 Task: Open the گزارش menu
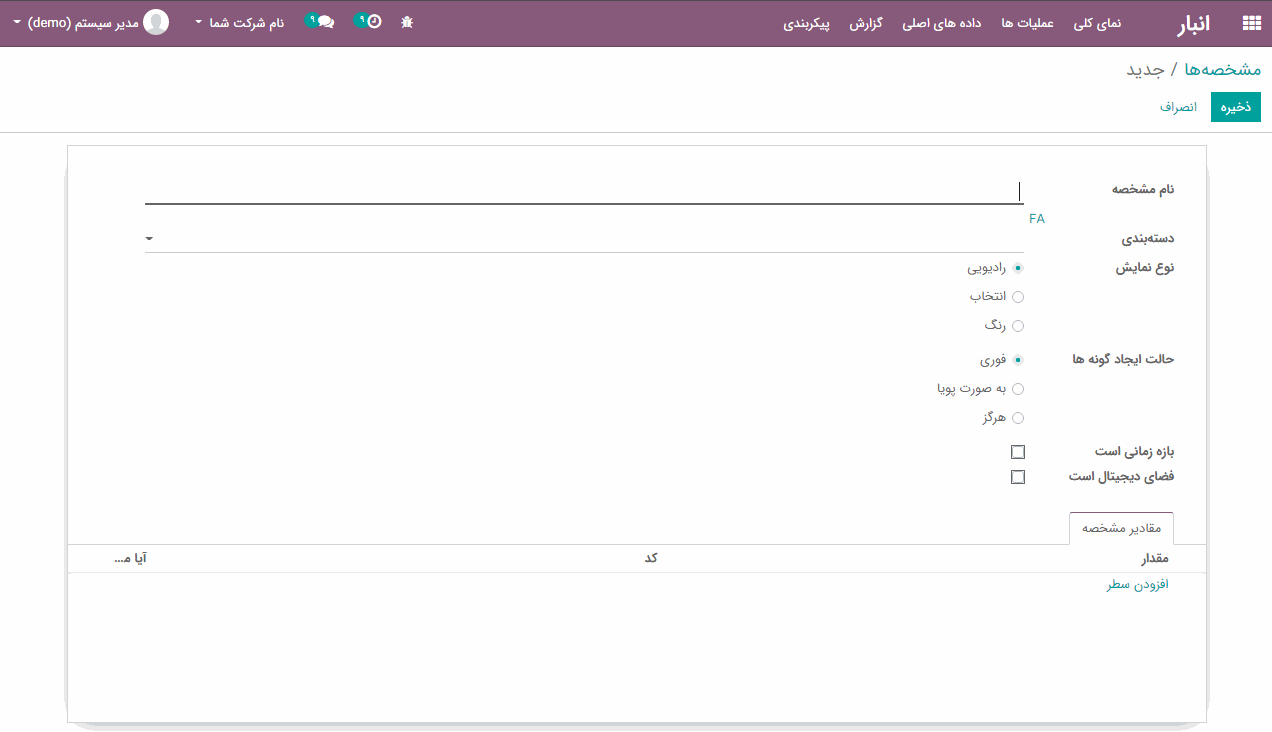click(x=866, y=23)
